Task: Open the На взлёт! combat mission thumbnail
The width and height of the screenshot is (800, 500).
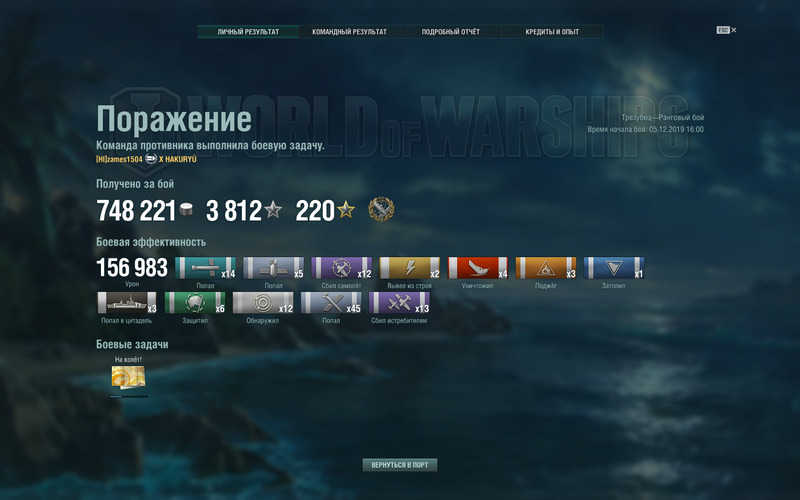Action: coord(128,378)
